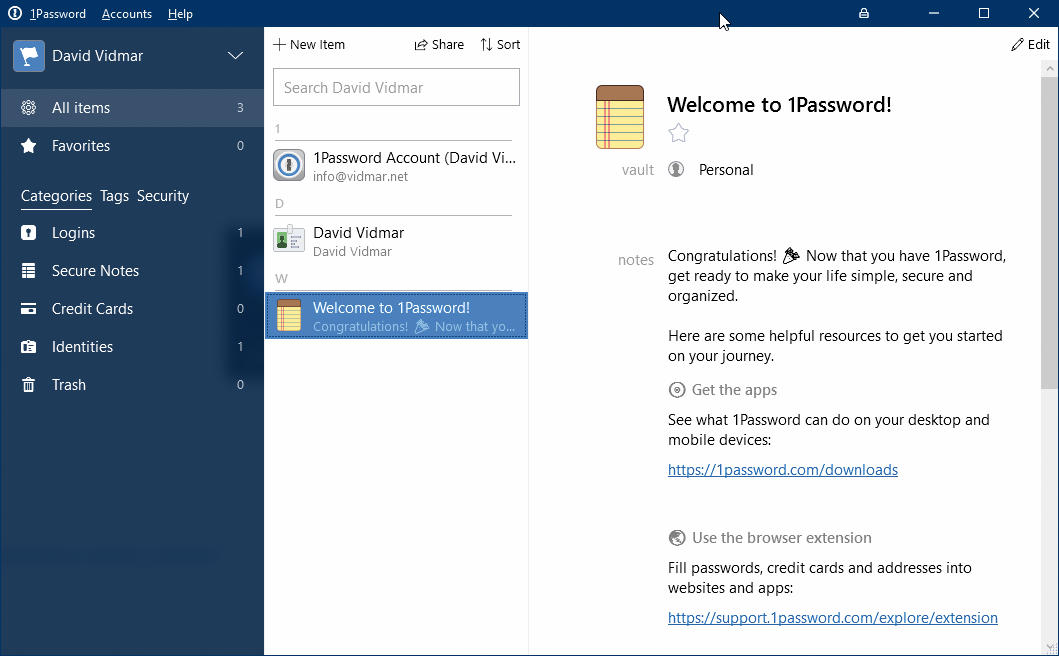Select the Secure Notes category label

pyautogui.click(x=95, y=271)
